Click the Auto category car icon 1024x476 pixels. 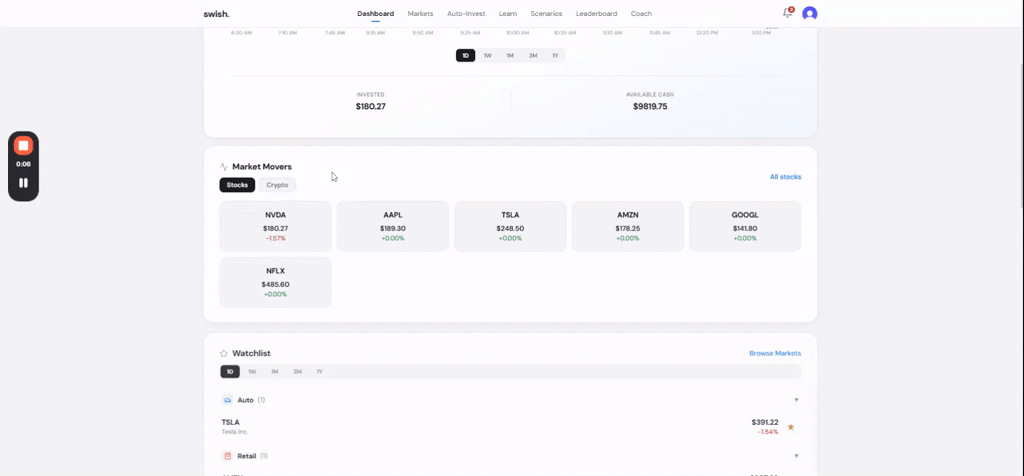(227, 400)
